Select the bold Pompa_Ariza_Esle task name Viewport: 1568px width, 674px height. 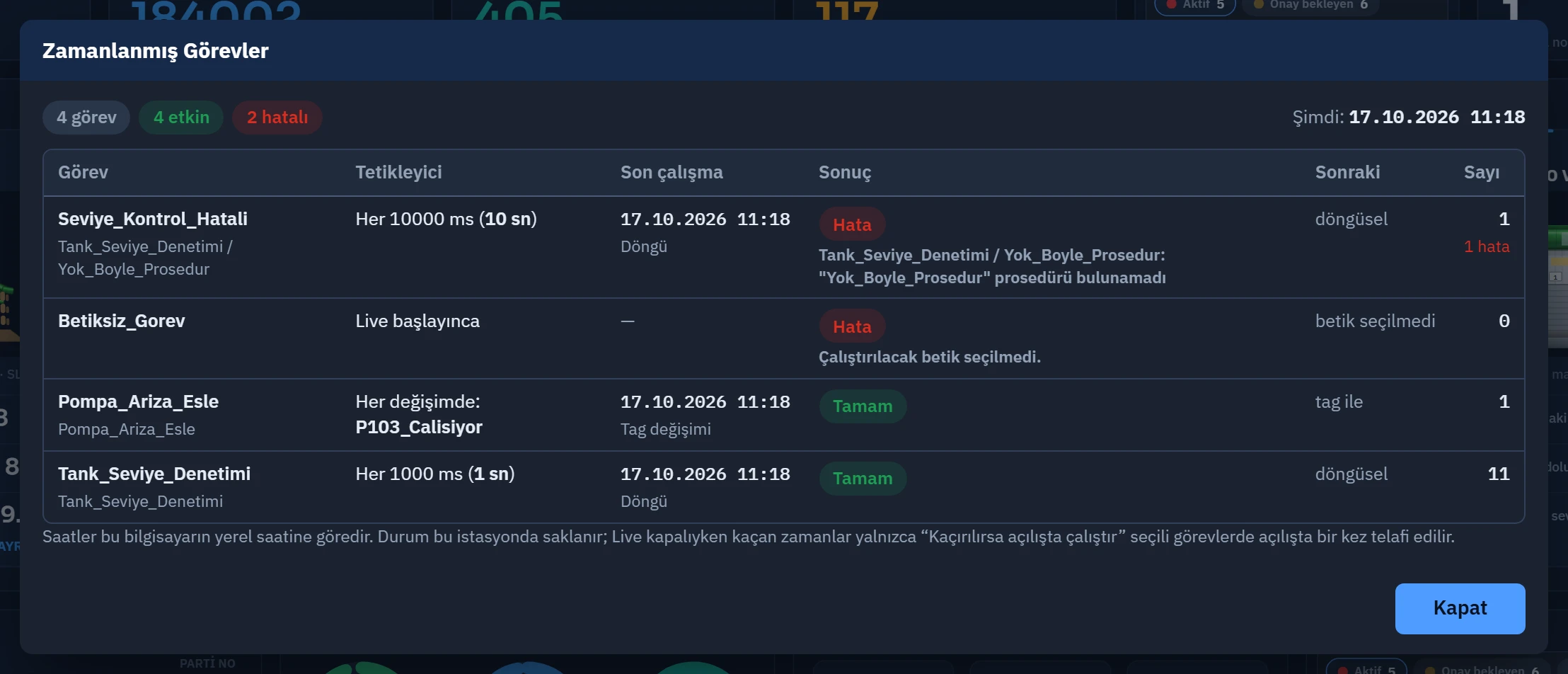tap(138, 402)
